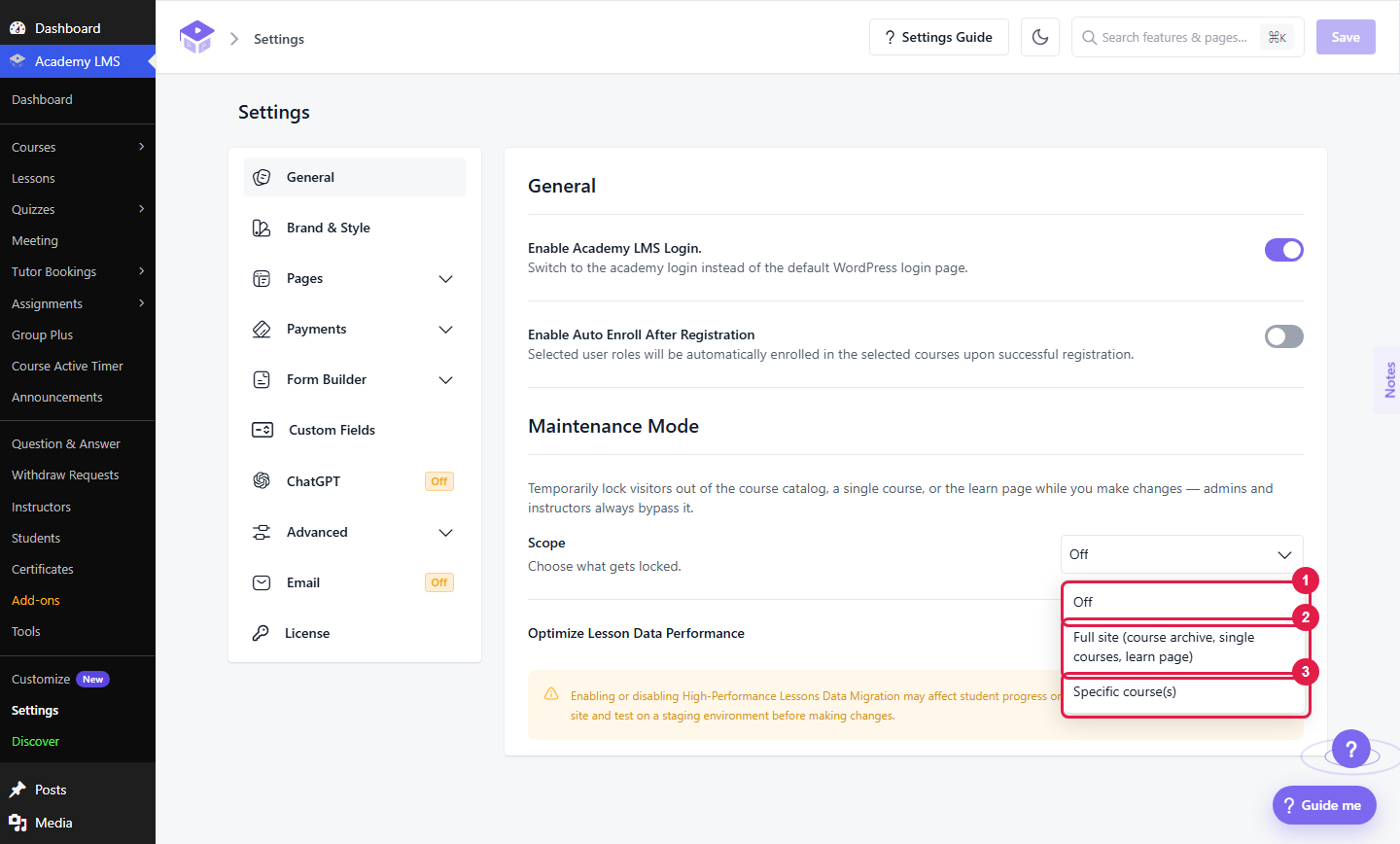Open Lessons in the sidebar menu
The height and width of the screenshot is (844, 1400).
click(33, 179)
